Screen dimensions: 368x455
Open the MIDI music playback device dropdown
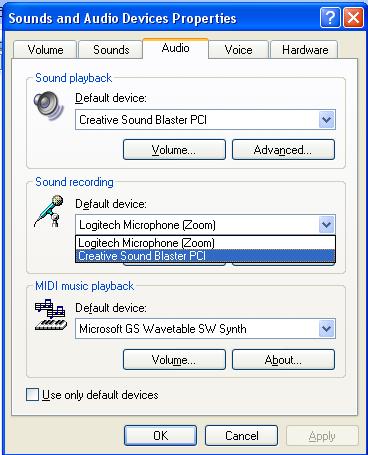coord(326,329)
